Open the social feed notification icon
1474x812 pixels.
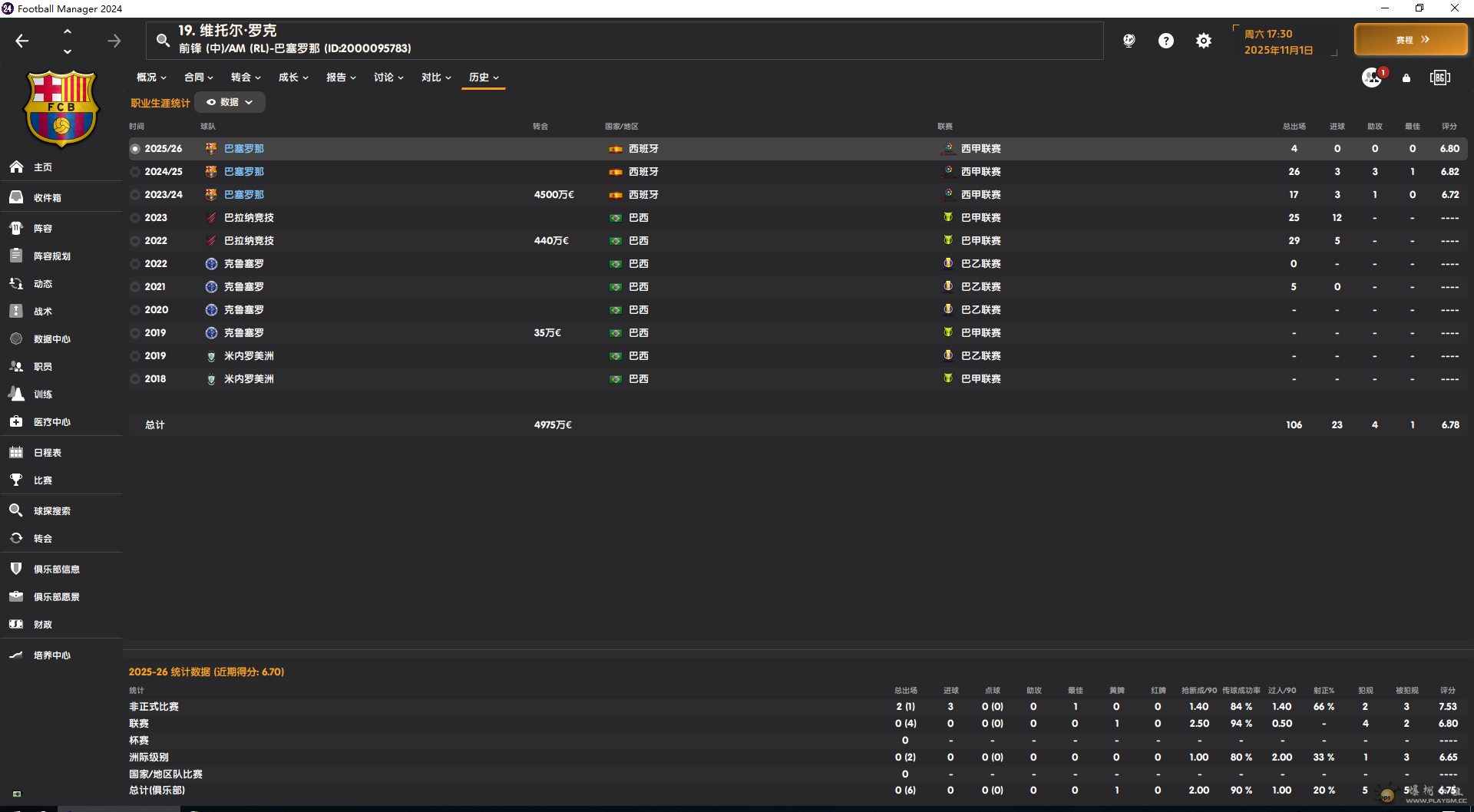(1373, 78)
